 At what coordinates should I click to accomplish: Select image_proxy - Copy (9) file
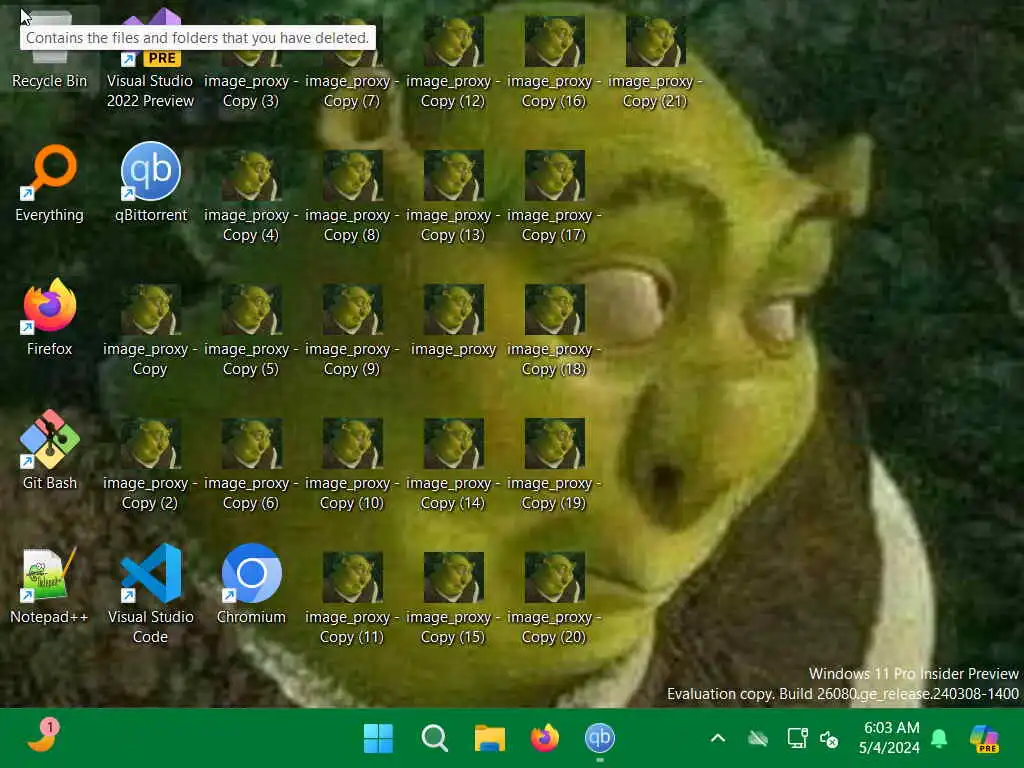pos(352,330)
